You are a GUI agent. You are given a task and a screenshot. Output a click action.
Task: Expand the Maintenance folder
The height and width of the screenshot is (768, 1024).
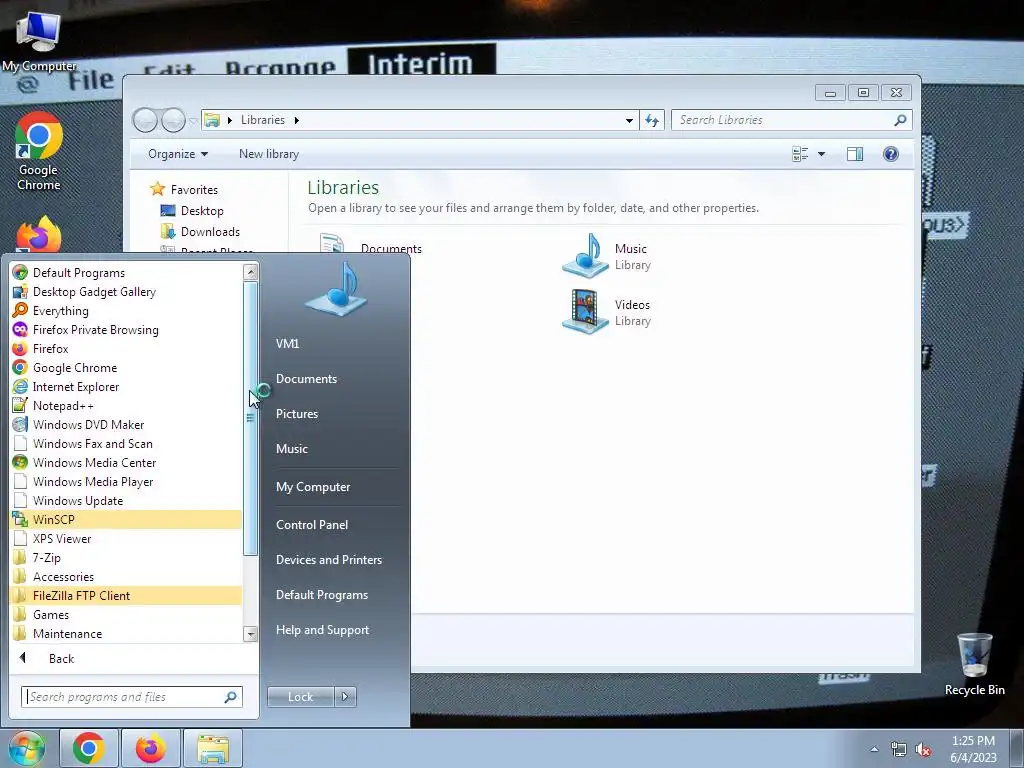[126, 633]
